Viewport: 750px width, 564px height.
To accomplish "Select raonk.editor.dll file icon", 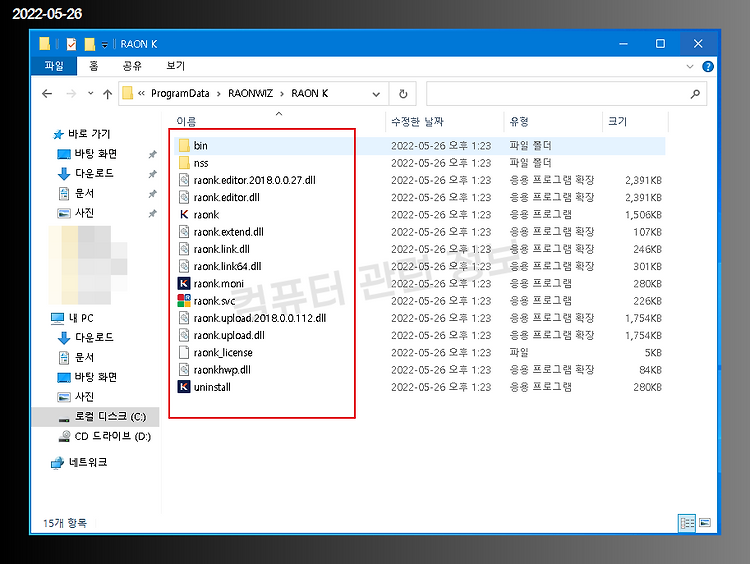I will (184, 197).
